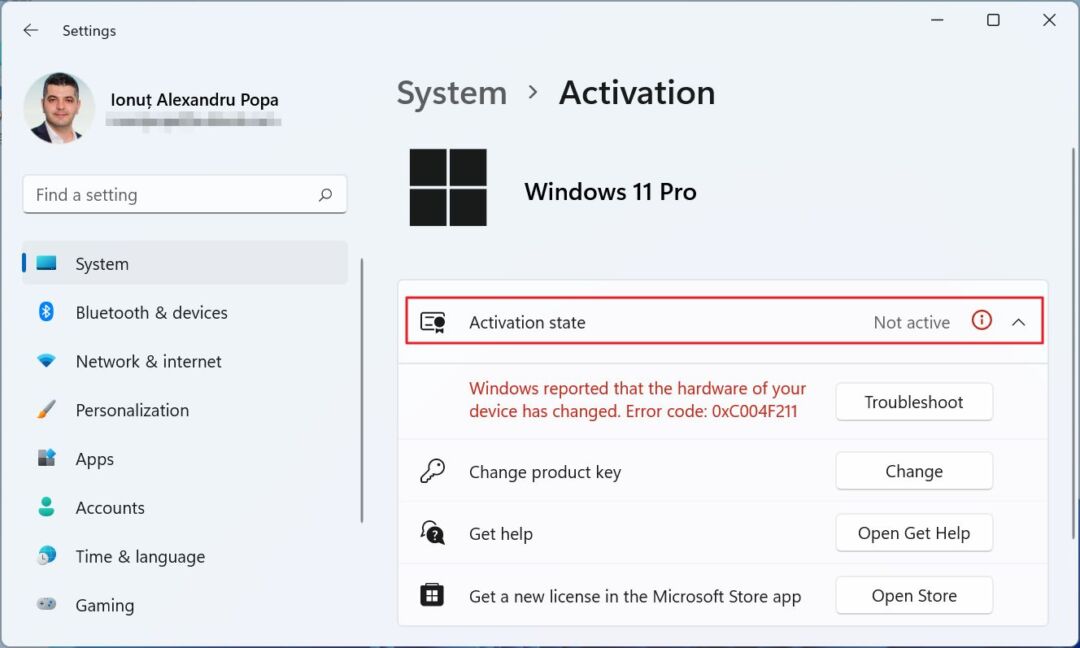The image size is (1080, 648).
Task: Click the activation error info icon
Action: (981, 321)
